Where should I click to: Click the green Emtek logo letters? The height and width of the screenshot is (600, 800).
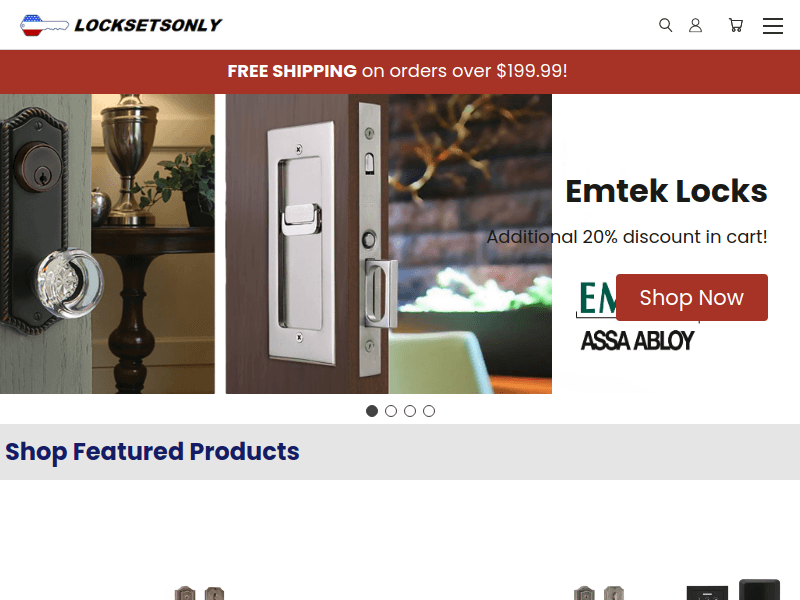(598, 297)
